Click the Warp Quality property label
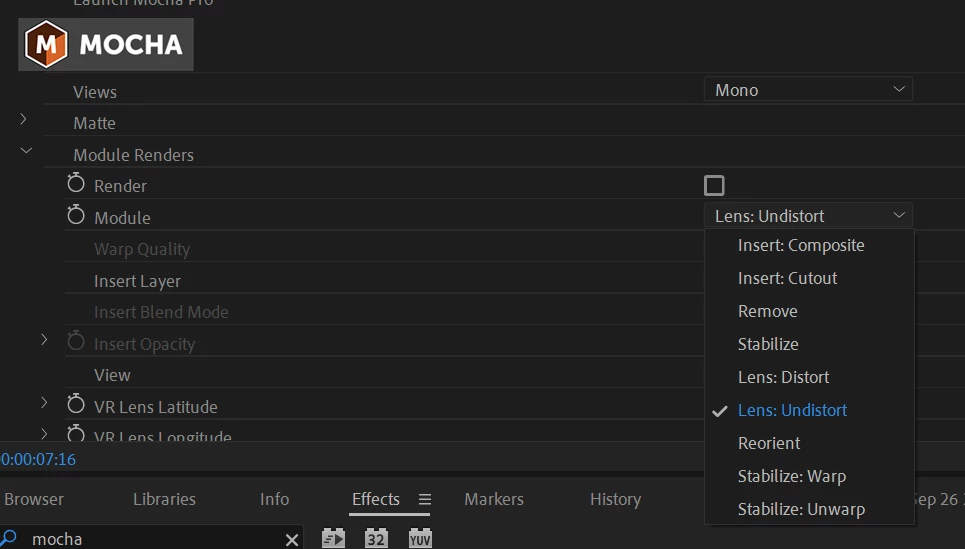This screenshot has height=549, width=965. (x=142, y=249)
